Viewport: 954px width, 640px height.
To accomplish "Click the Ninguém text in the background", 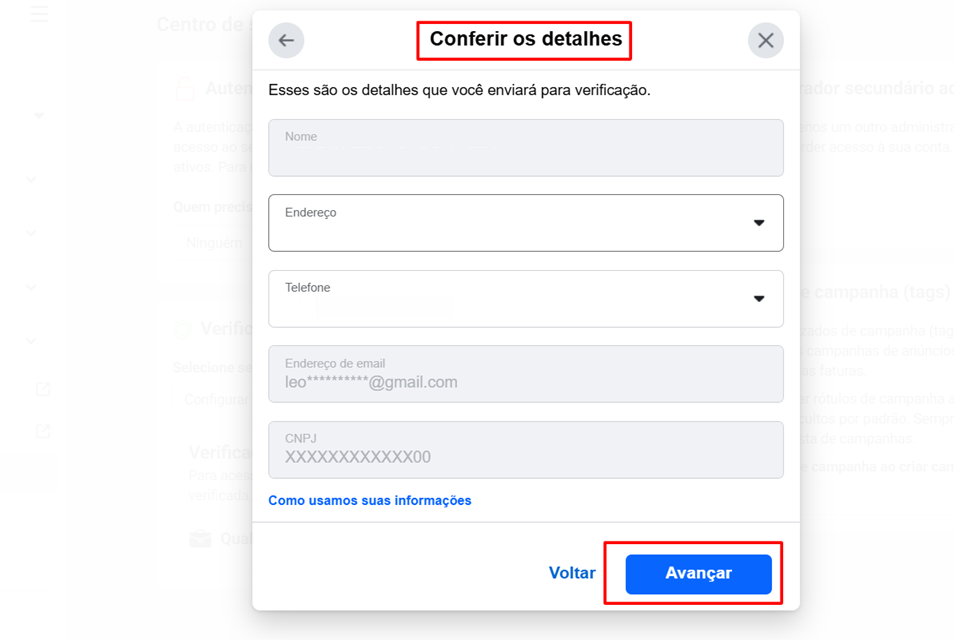I will [x=213, y=243].
